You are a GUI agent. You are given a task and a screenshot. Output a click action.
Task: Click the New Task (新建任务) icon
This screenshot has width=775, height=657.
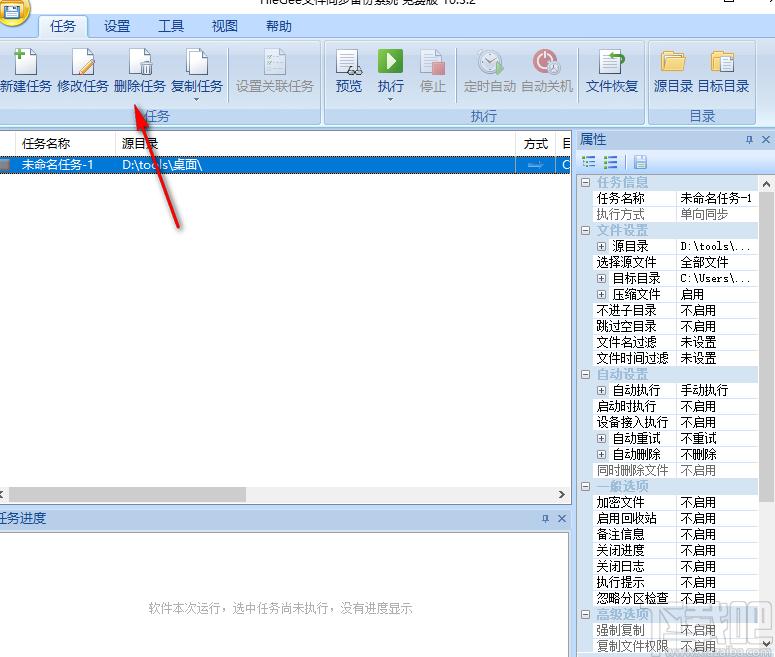point(25,61)
